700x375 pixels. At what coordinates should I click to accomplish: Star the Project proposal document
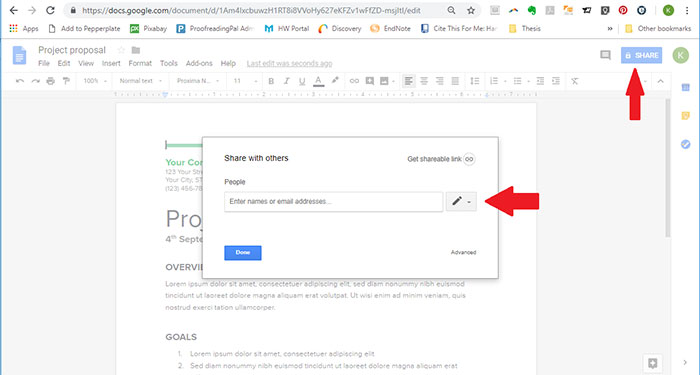(x=121, y=50)
